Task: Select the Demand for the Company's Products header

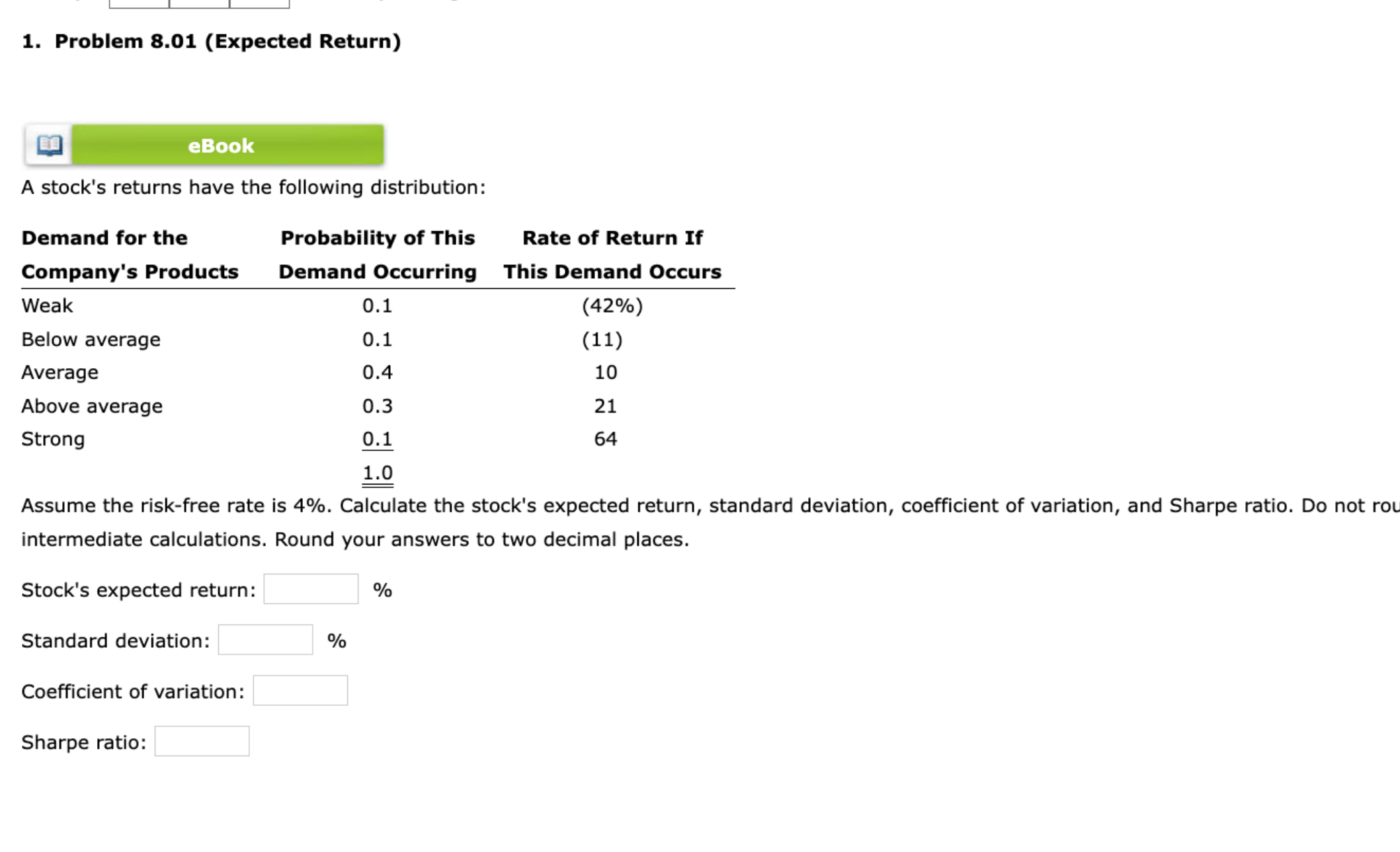Action: click(130, 254)
